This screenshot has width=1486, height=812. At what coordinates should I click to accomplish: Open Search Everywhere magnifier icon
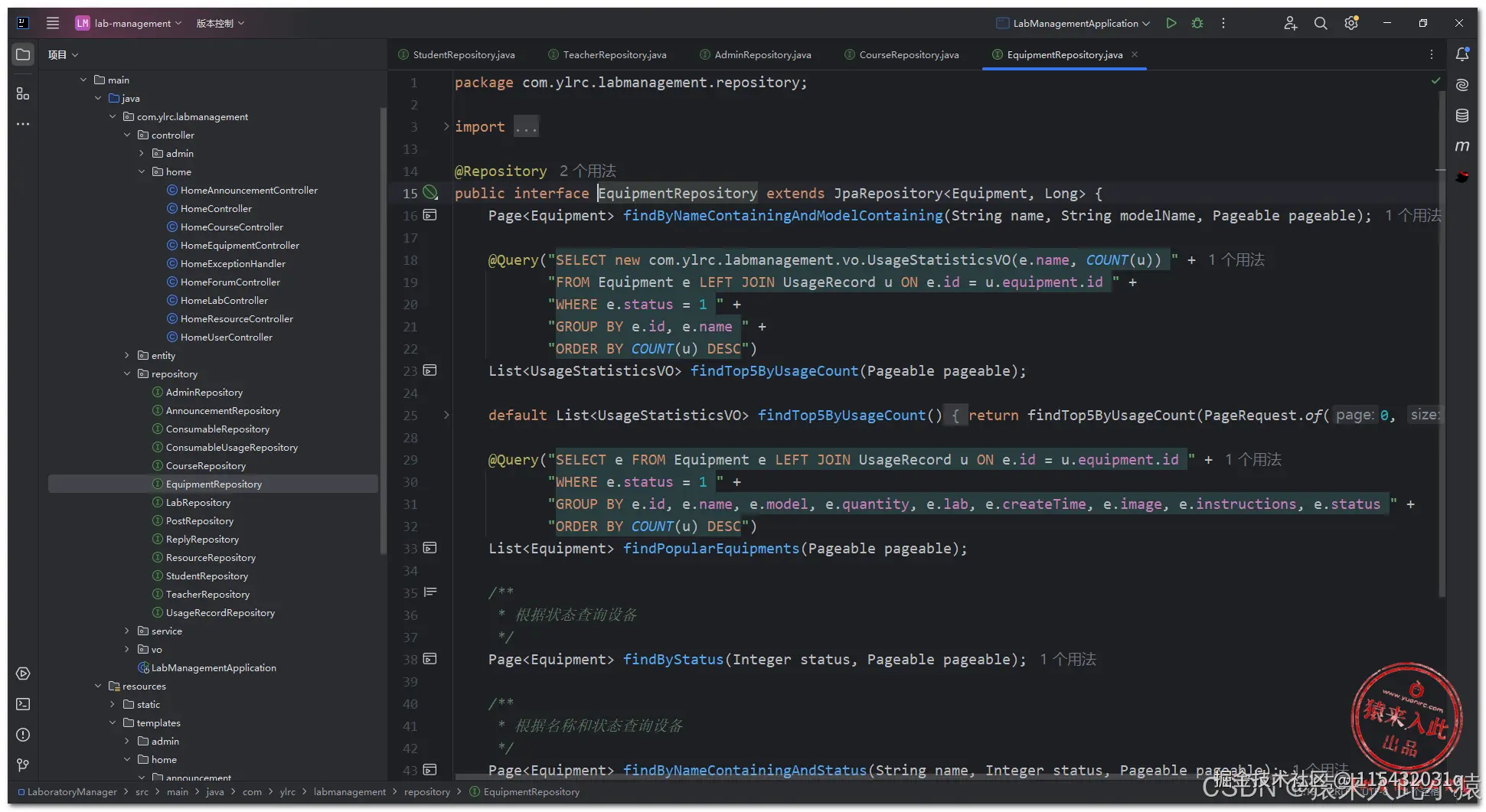point(1321,23)
